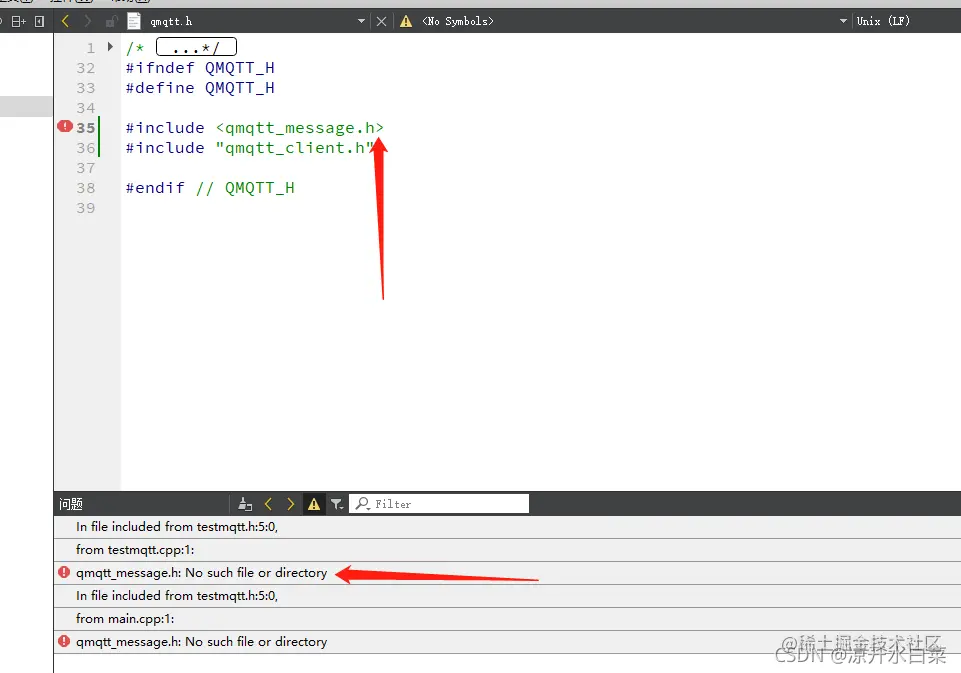Image resolution: width=961 pixels, height=673 pixels.
Task: Click line number 36
Action: (86, 148)
